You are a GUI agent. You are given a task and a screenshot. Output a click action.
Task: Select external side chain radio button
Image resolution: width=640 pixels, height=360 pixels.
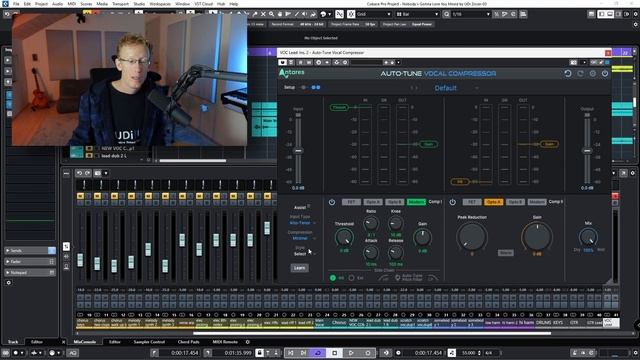pyautogui.click(x=351, y=278)
